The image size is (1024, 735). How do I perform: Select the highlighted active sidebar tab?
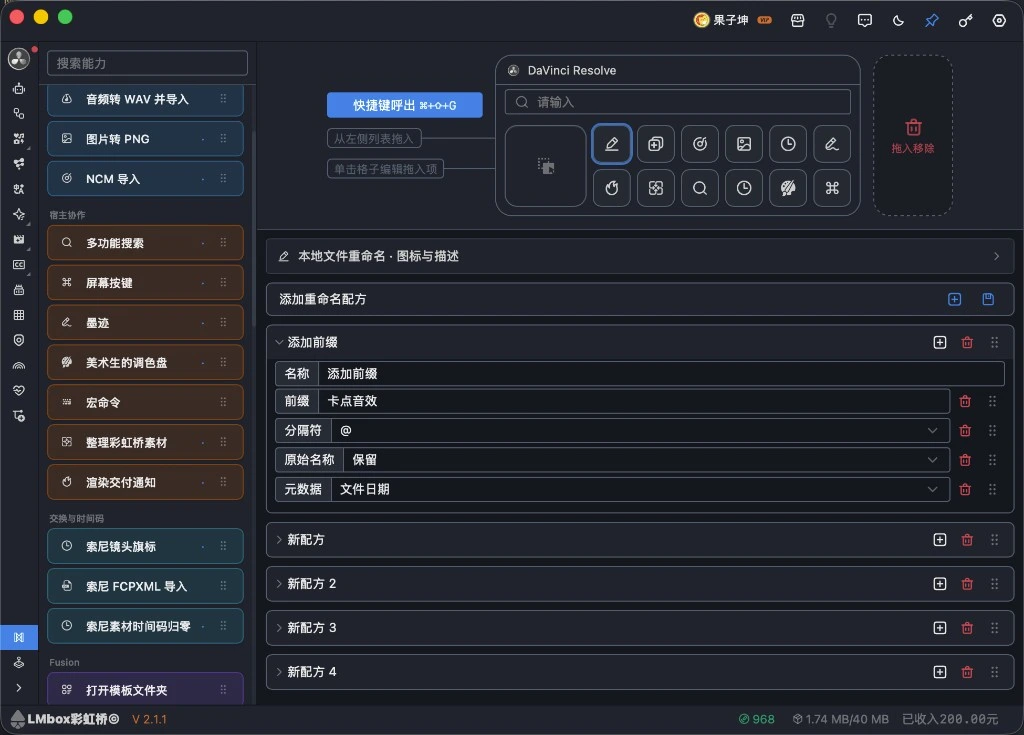(x=19, y=637)
